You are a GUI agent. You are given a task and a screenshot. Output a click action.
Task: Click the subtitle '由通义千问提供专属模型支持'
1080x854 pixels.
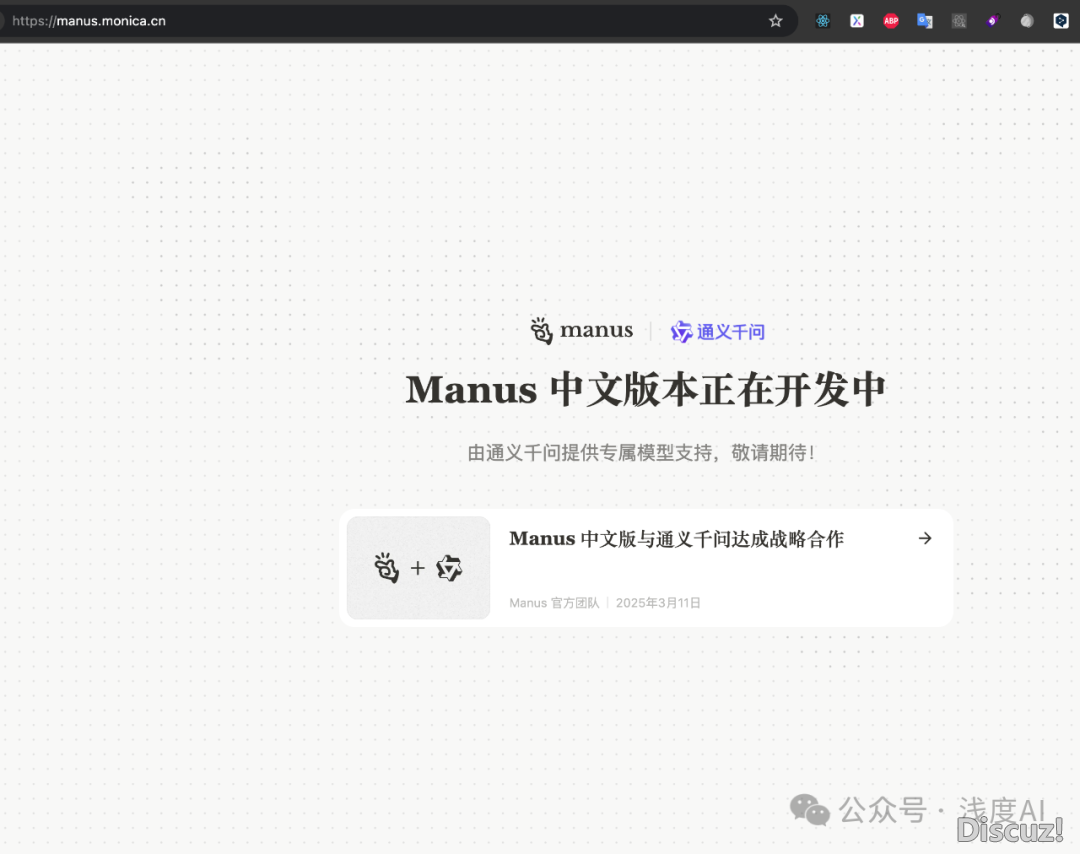coord(641,453)
